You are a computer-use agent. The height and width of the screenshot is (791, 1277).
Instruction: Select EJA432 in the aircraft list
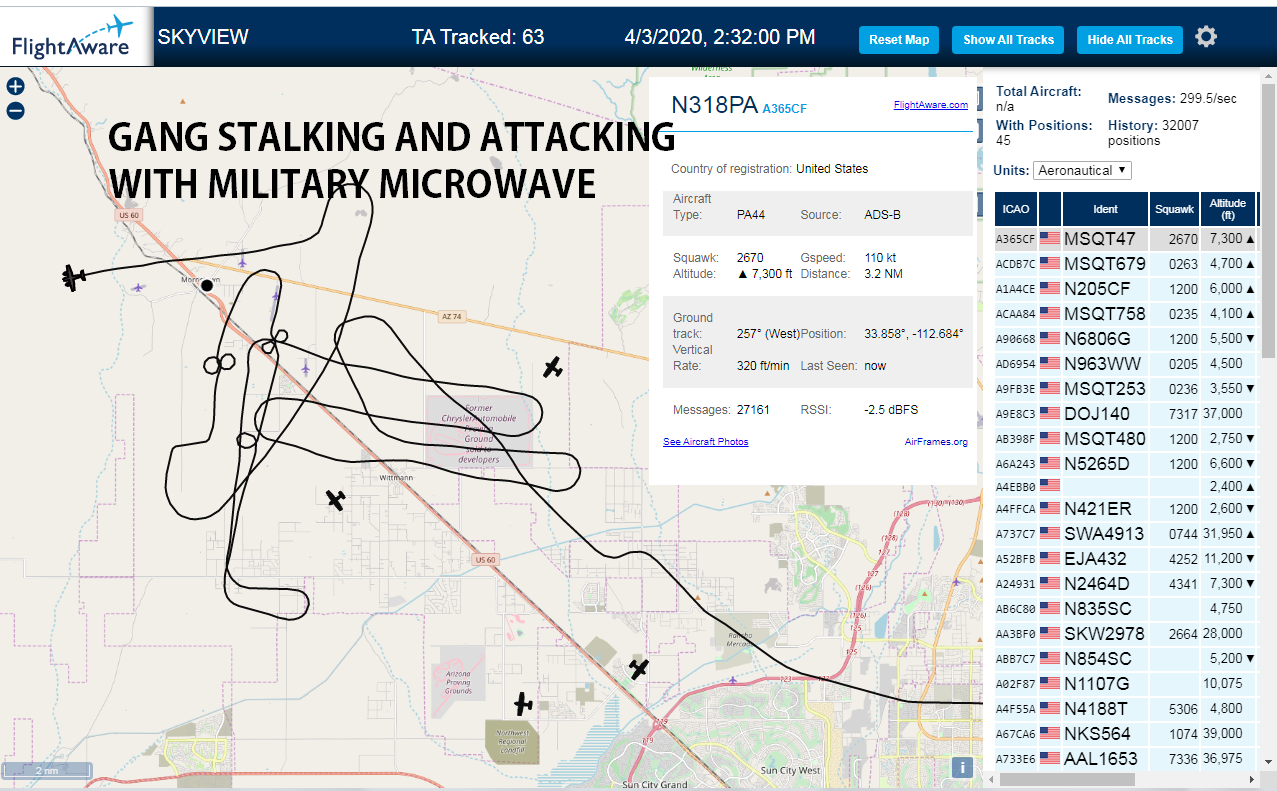point(1095,559)
